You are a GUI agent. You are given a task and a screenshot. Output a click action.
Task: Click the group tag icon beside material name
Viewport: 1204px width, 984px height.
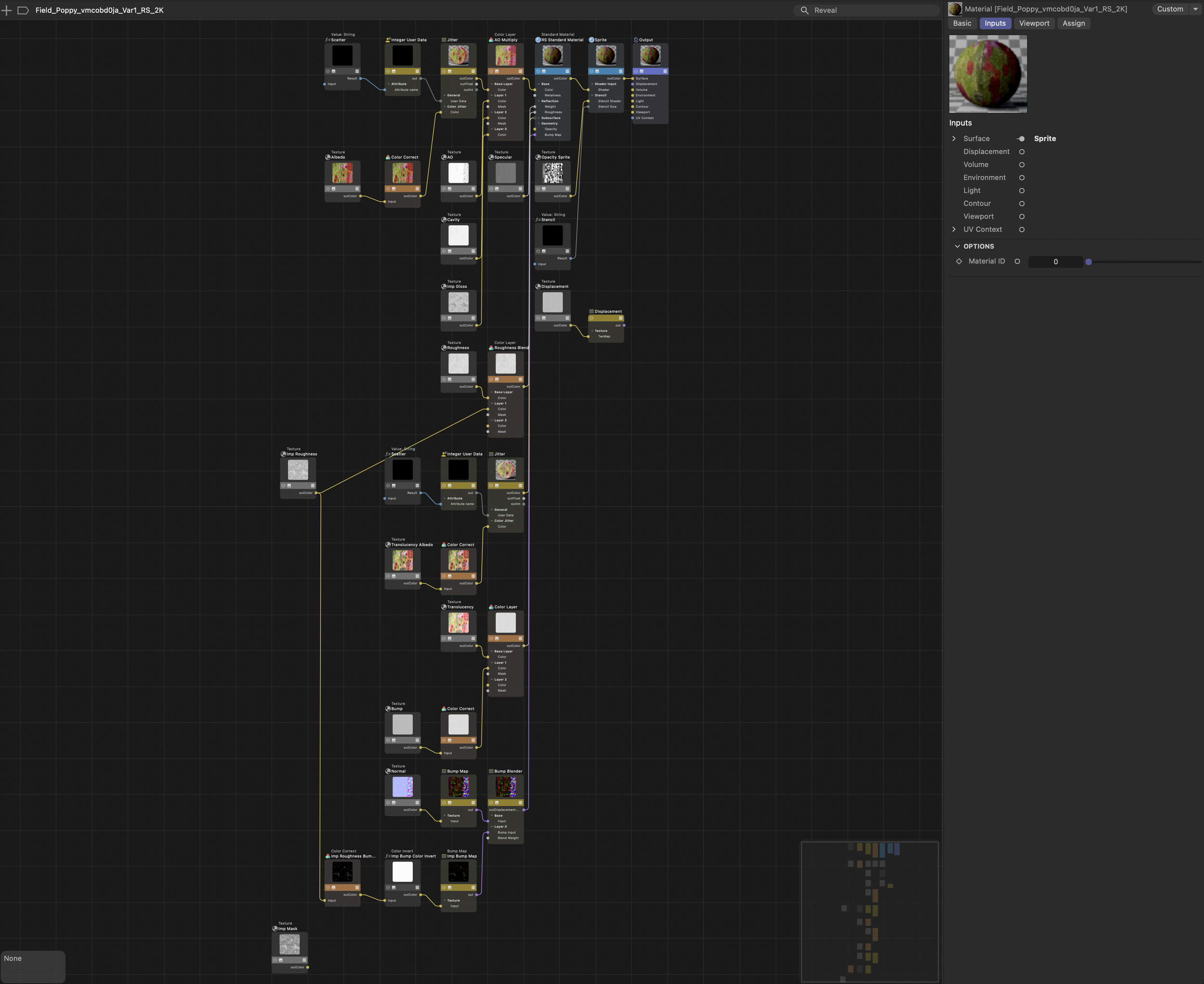[x=23, y=10]
